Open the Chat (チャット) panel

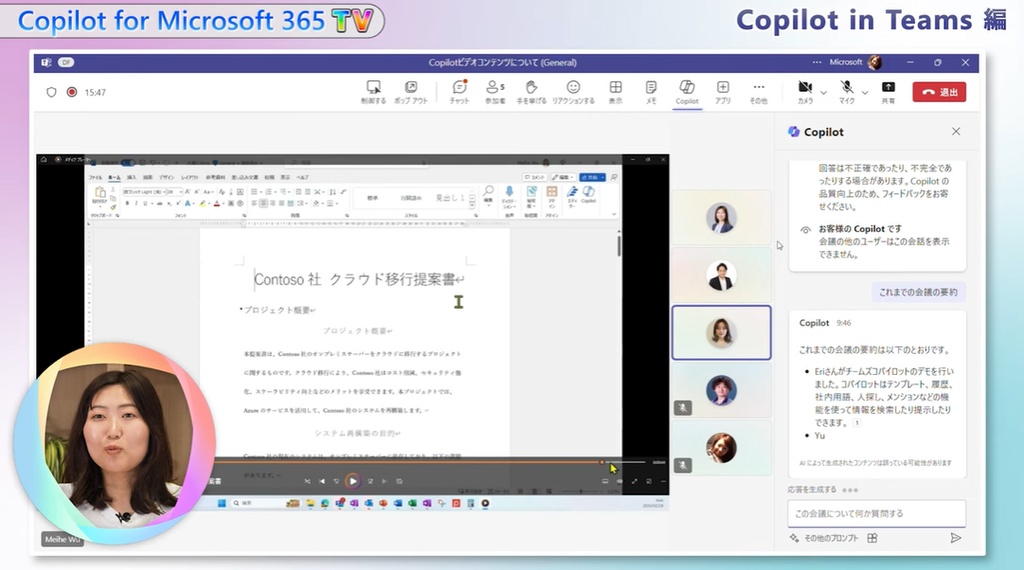[459, 92]
